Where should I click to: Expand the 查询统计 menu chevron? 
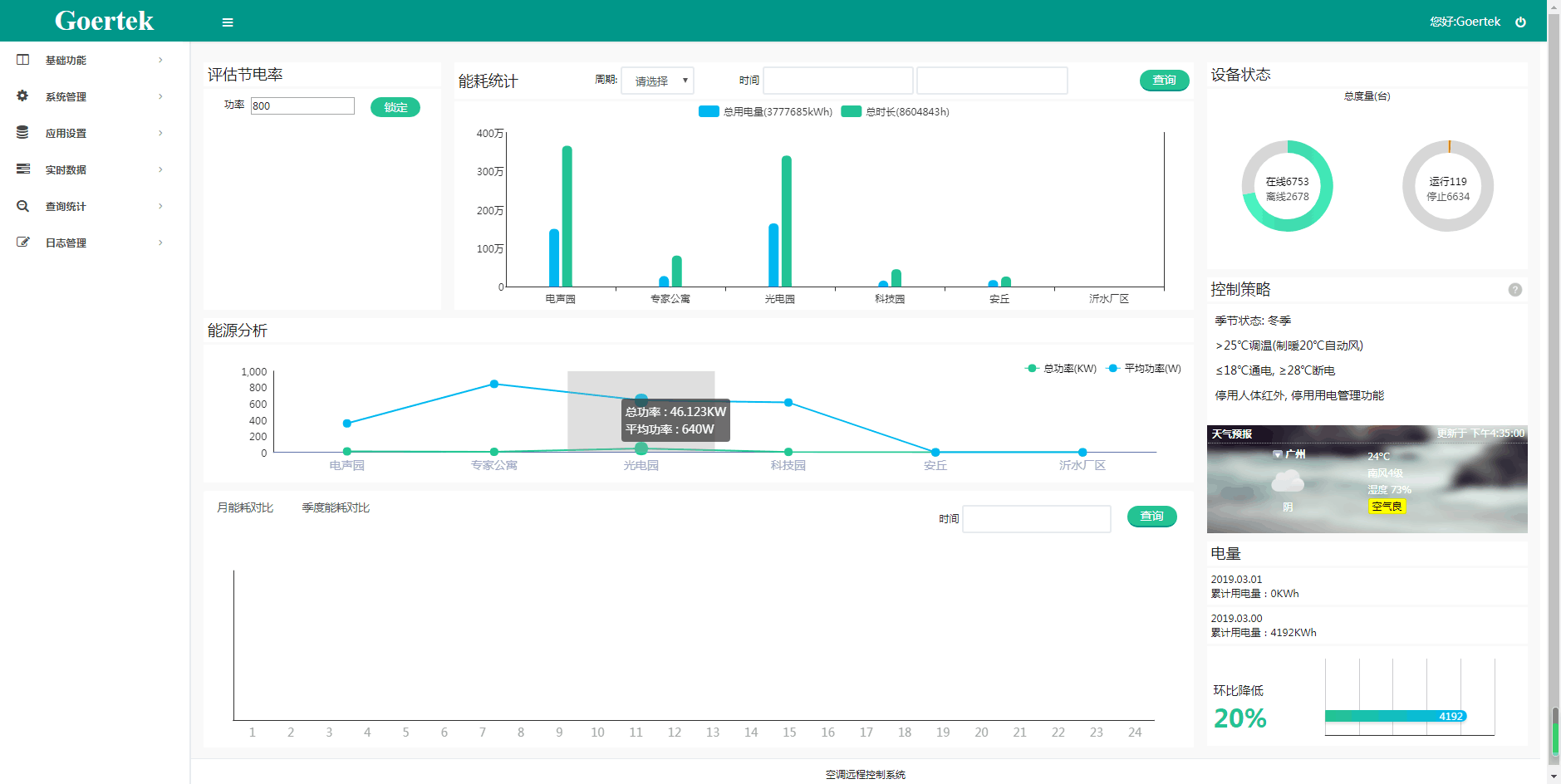(160, 206)
